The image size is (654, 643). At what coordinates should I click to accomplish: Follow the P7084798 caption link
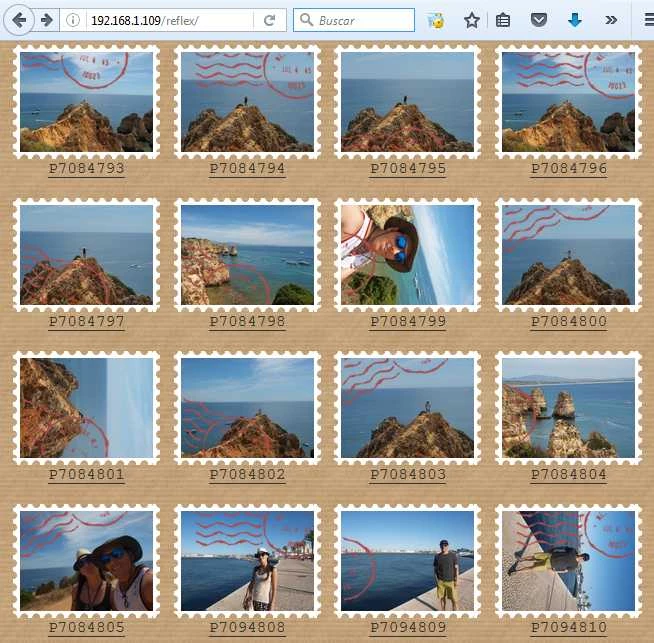(x=247, y=322)
